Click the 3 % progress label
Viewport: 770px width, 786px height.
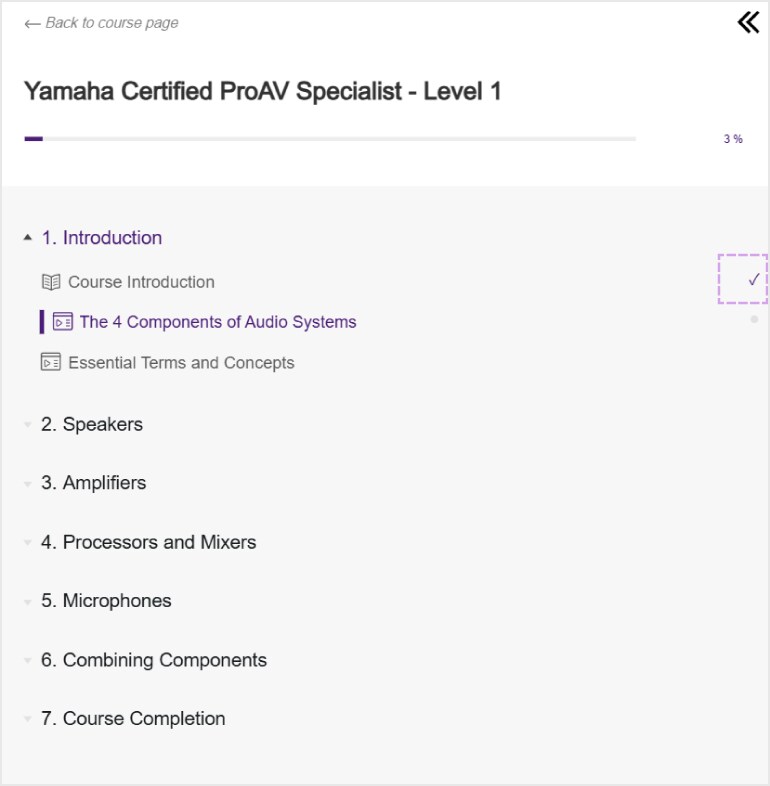(733, 139)
